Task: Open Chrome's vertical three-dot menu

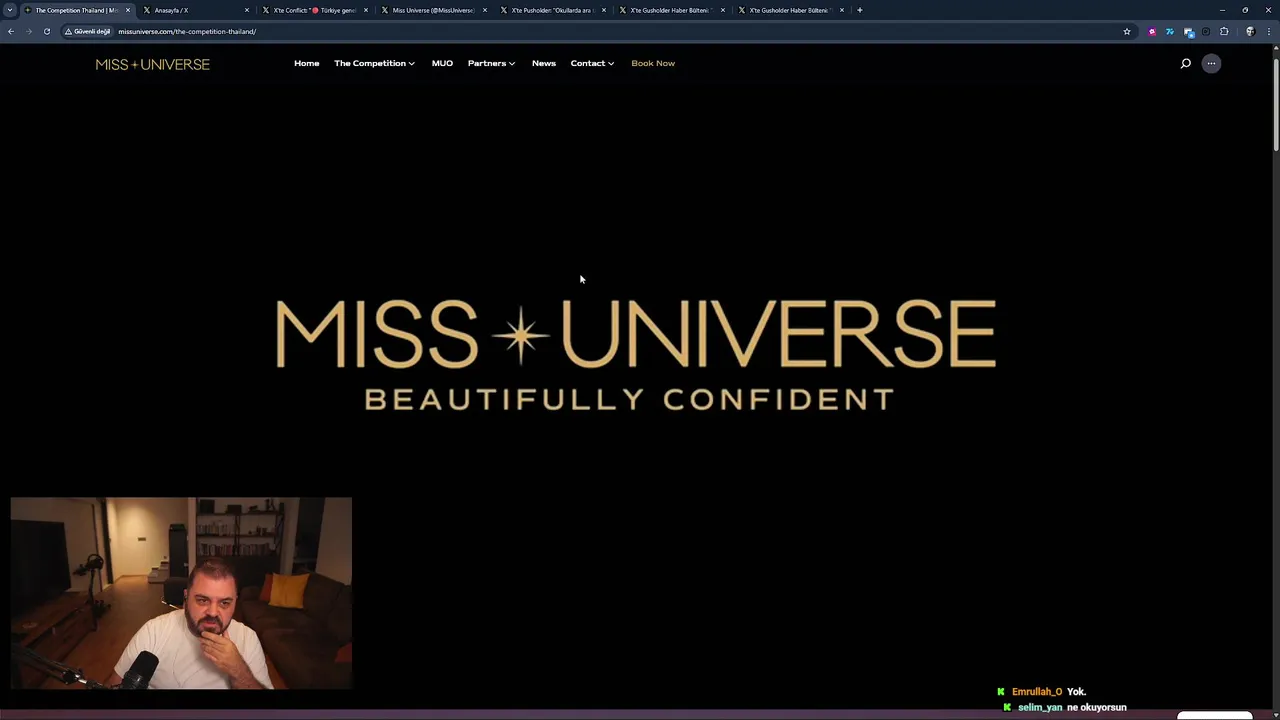Action: click(x=1269, y=31)
